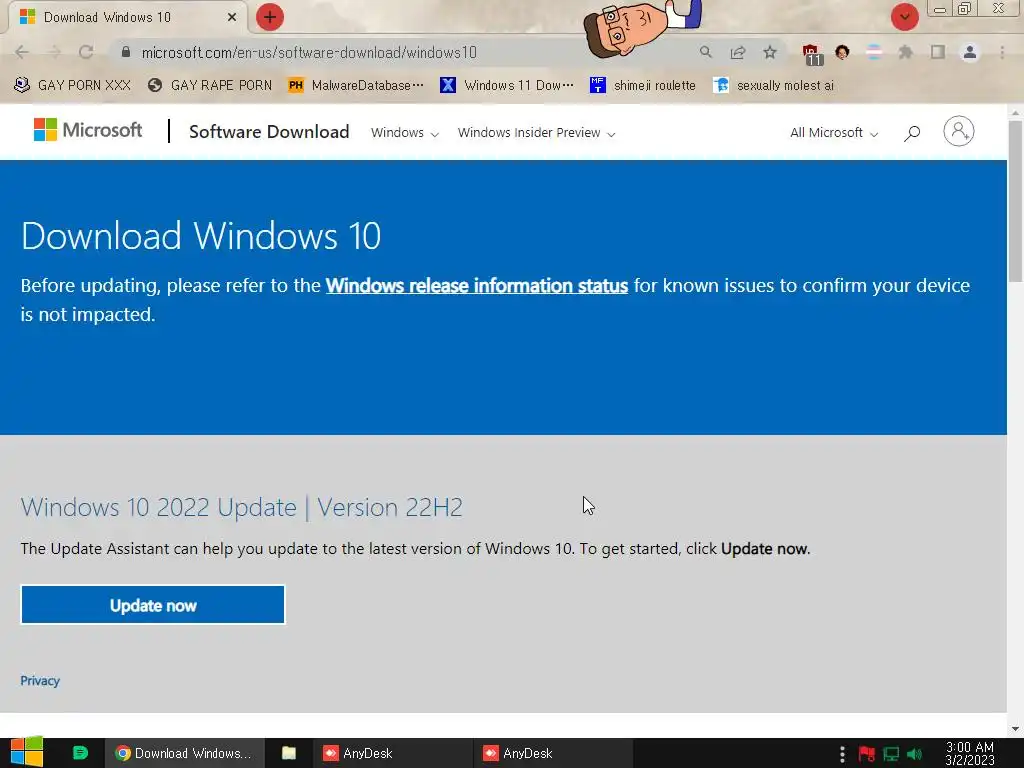Open the Chrome three-dot menu
The image size is (1024, 768).
pyautogui.click(x=1002, y=52)
